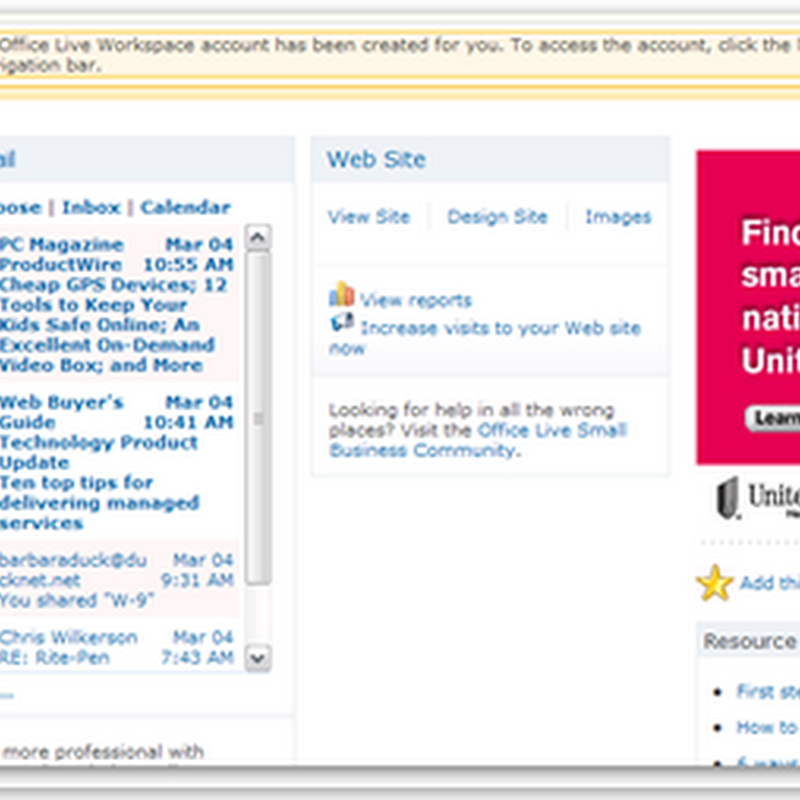Open PC Magazine ProductWire email
The height and width of the screenshot is (800, 800).
coord(117,305)
